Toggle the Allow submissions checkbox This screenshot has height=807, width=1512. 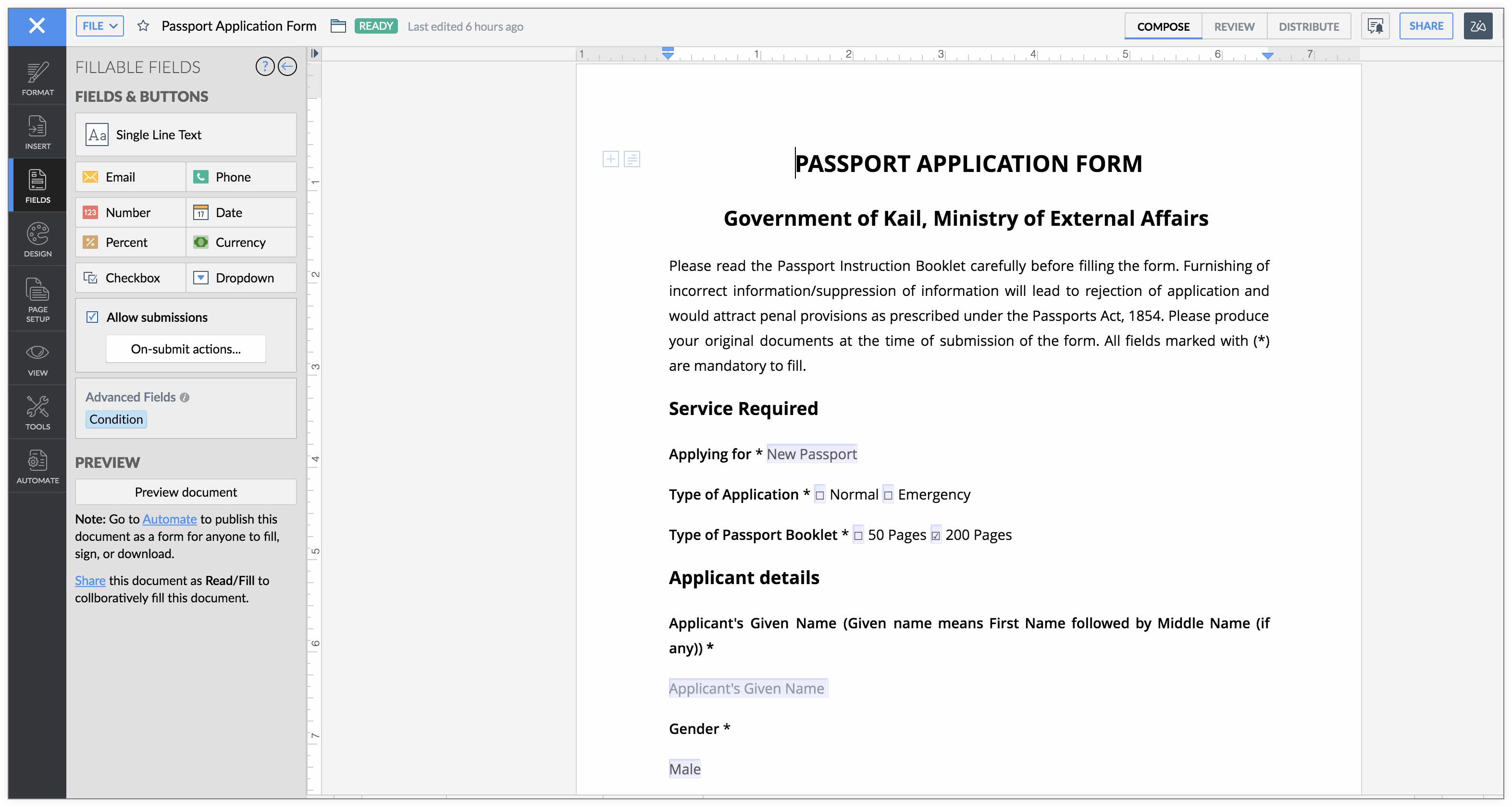[x=92, y=318]
